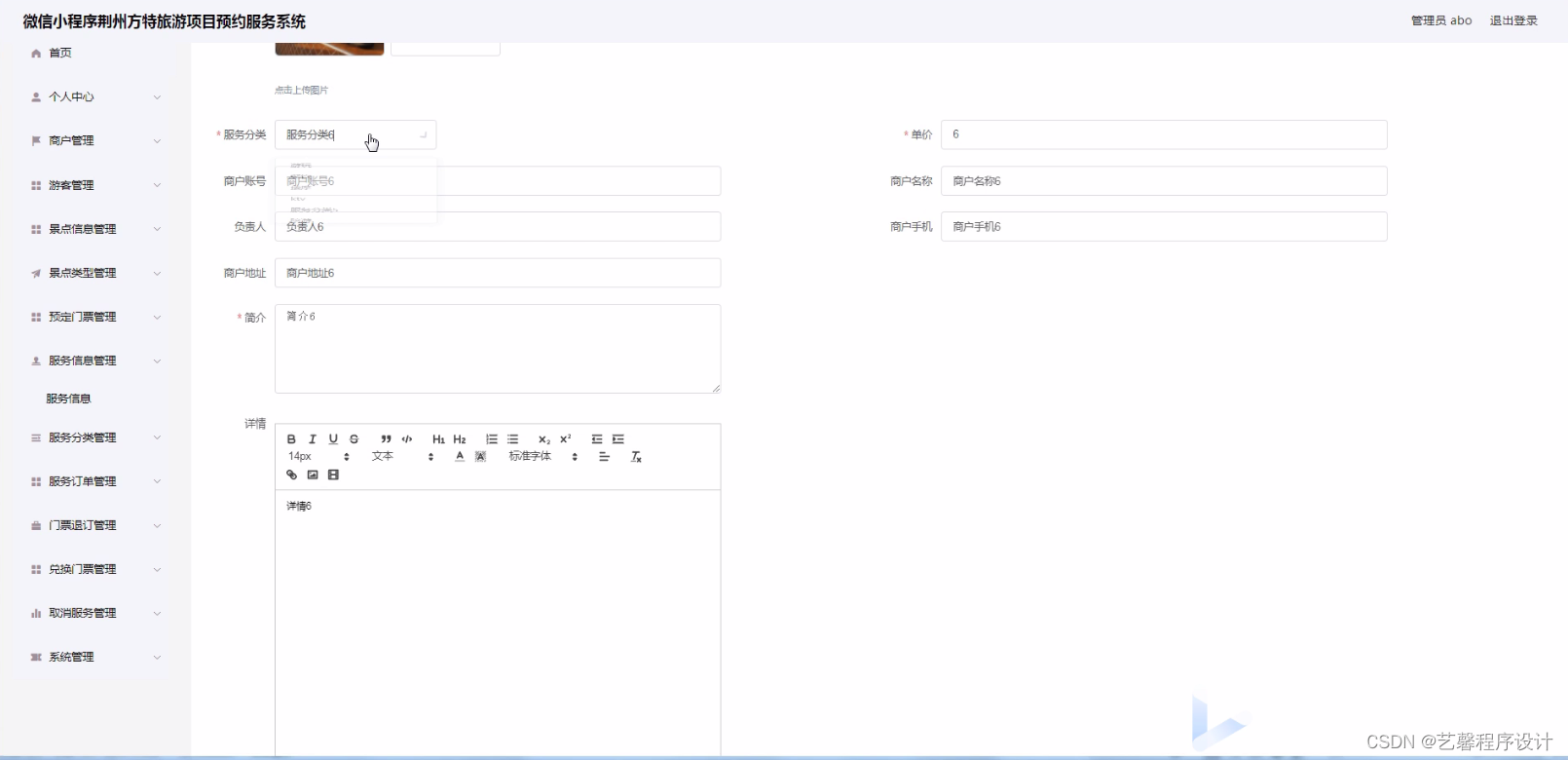Toggle strikethrough formatting in the editor

click(x=354, y=439)
